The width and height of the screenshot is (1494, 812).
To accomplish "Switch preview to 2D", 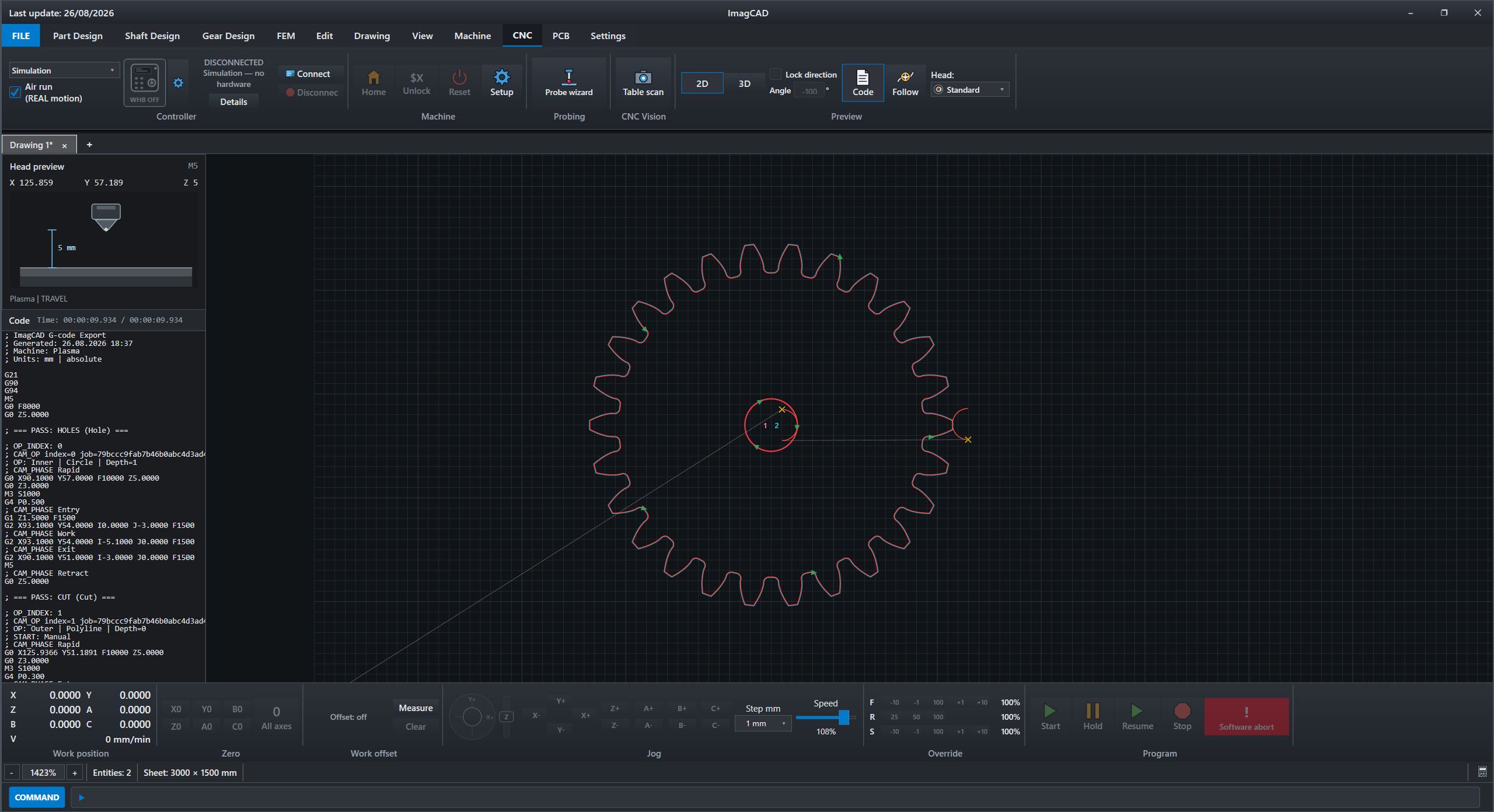I will click(702, 83).
